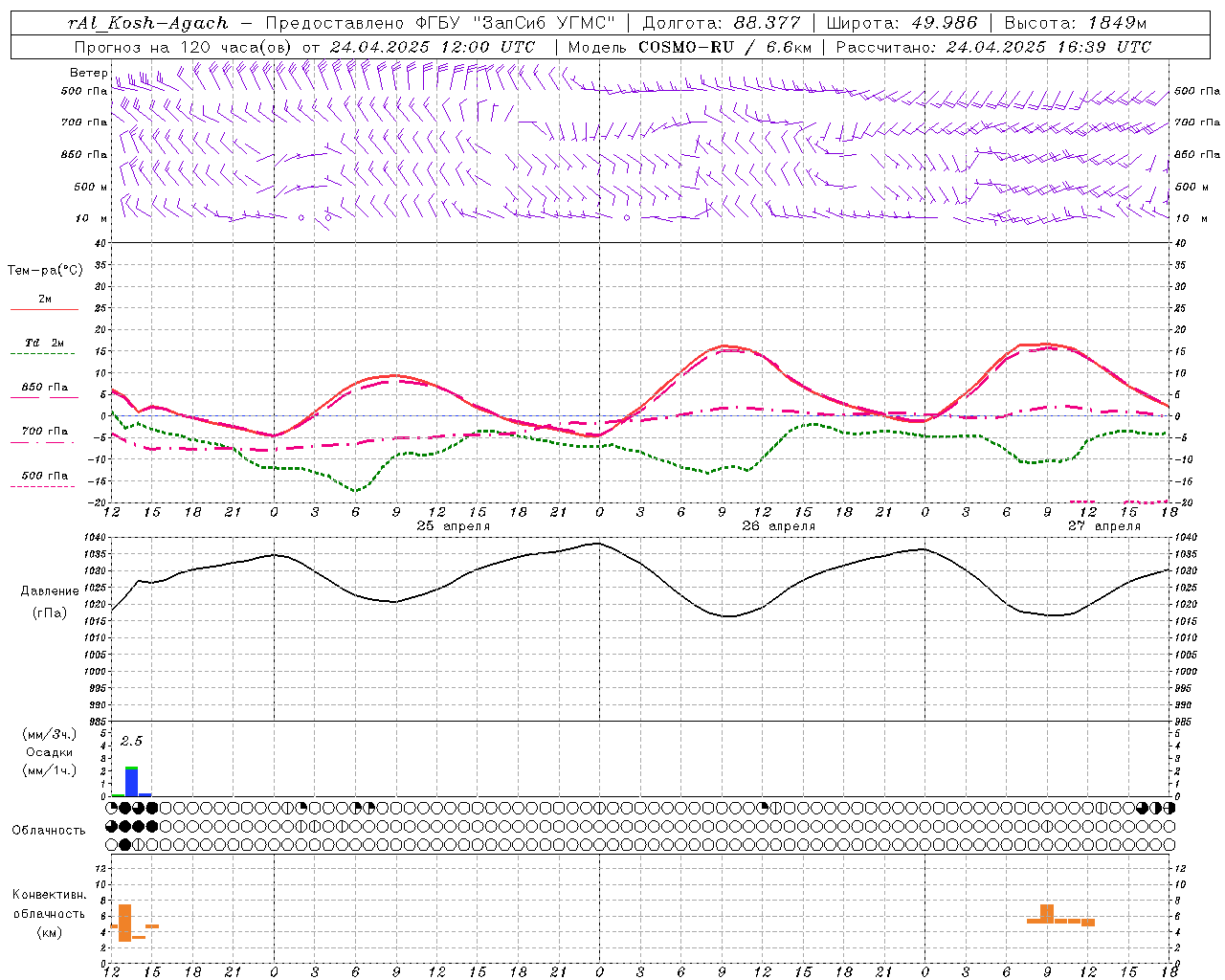Click the Высота: 1849м value
The width and height of the screenshot is (1225, 980).
[1076, 23]
